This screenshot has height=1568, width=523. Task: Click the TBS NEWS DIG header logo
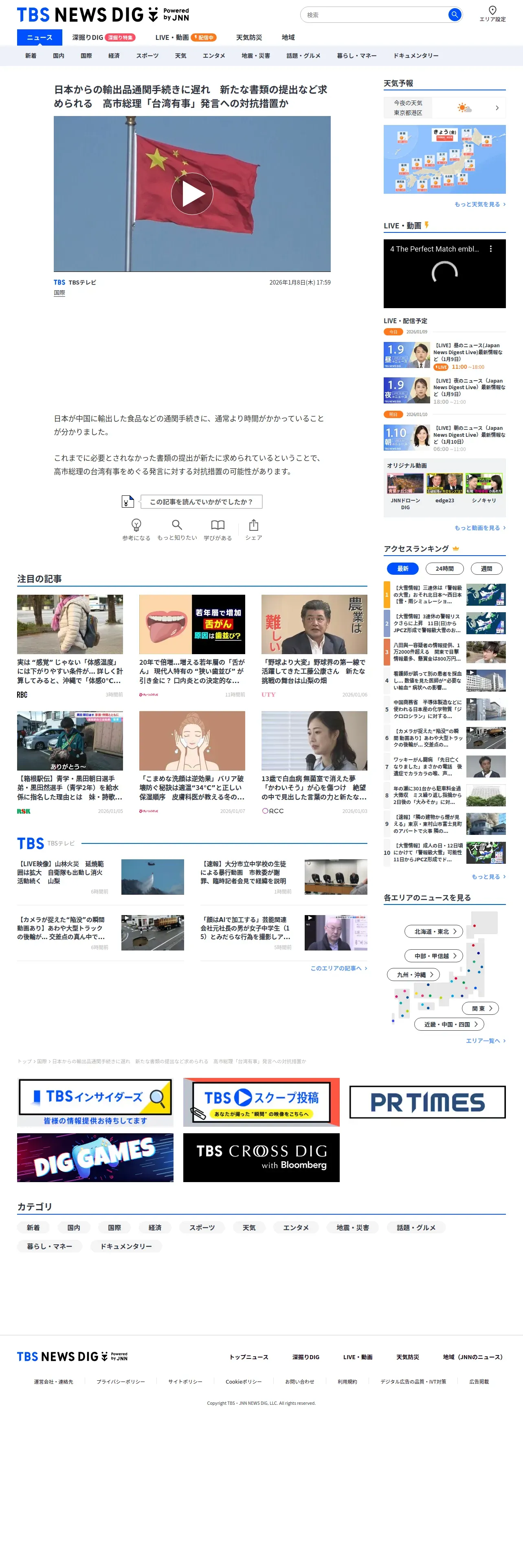103,15
